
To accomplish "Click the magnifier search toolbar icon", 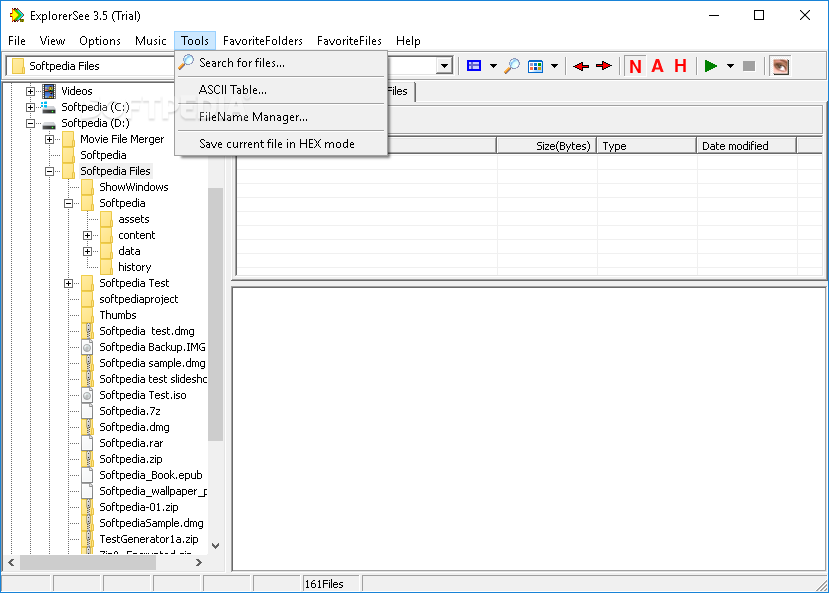I will (512, 66).
